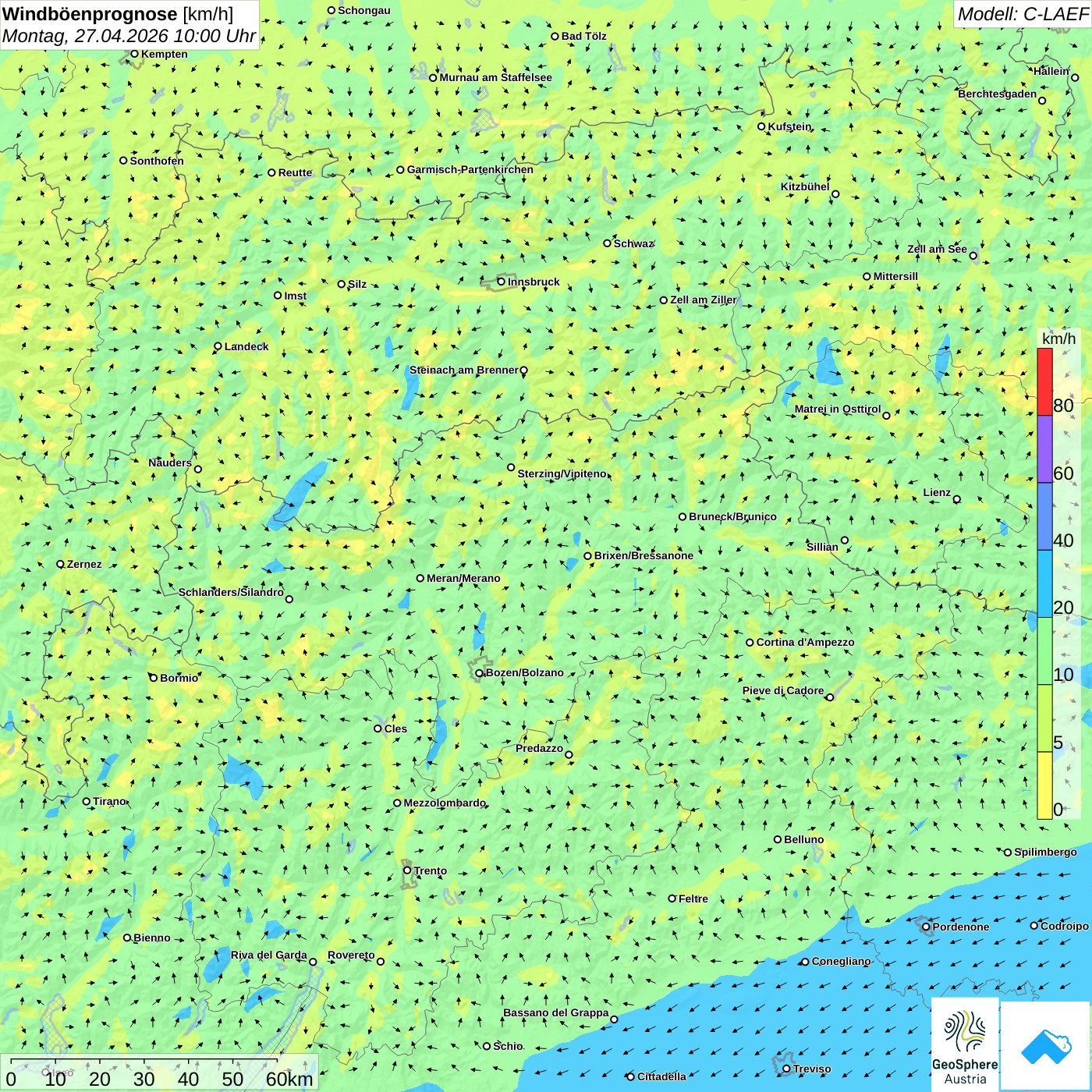Screen dimensions: 1092x1092
Task: Select the Tirano city marker circle
Action: click(x=87, y=801)
